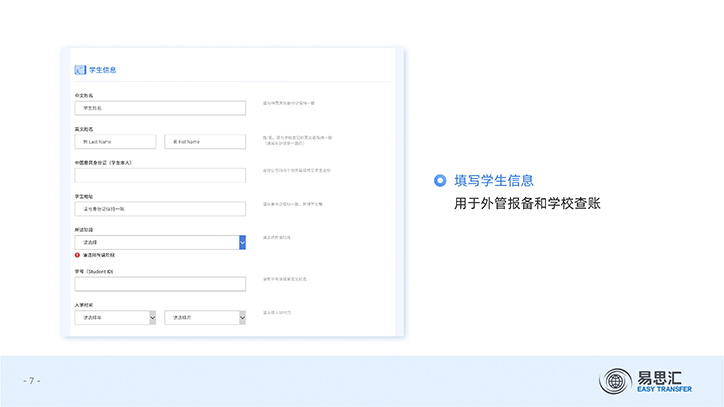Focus the Last Name input field

pyautogui.click(x=116, y=142)
